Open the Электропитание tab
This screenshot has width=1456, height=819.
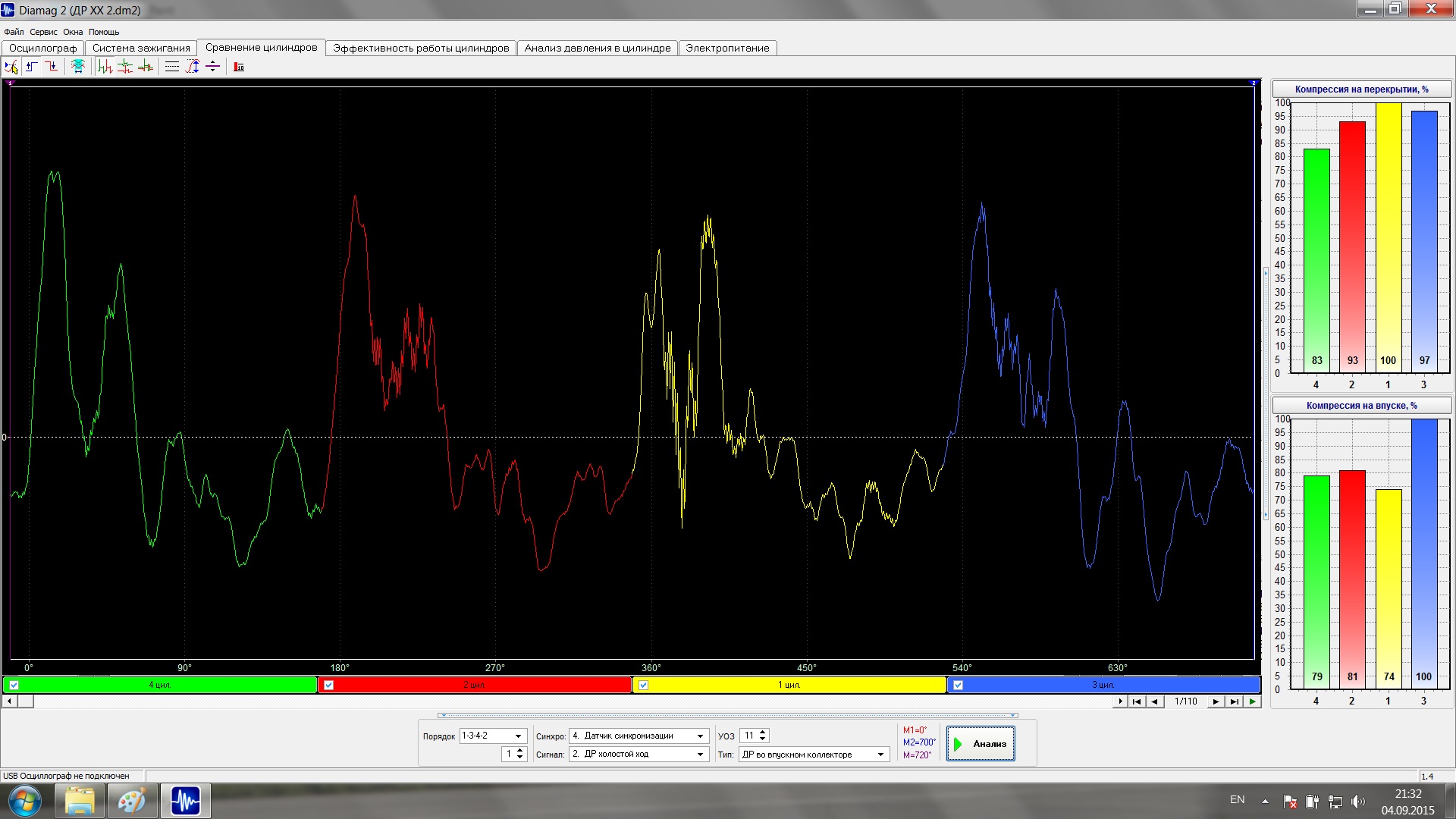[727, 48]
